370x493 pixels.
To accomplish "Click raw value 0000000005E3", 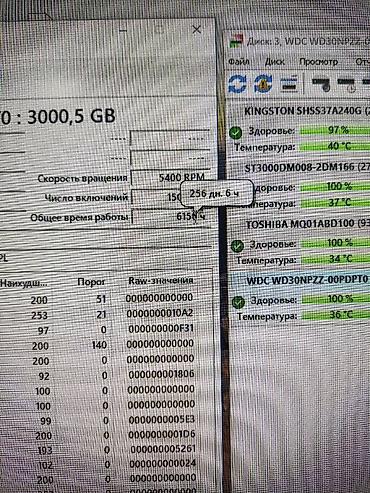I will (162, 419).
